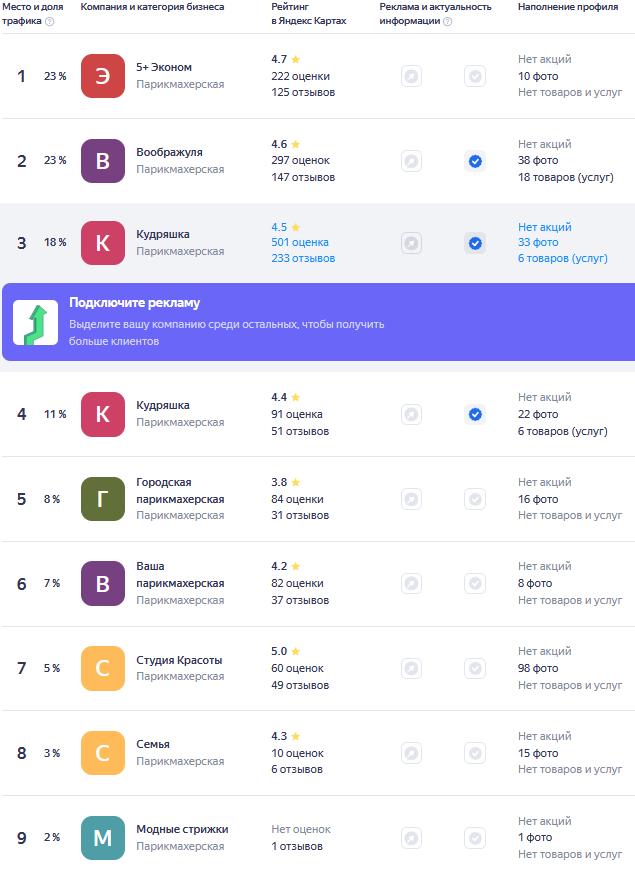Click blue verification checkmark in Кудряшка 11 % row

(475, 414)
